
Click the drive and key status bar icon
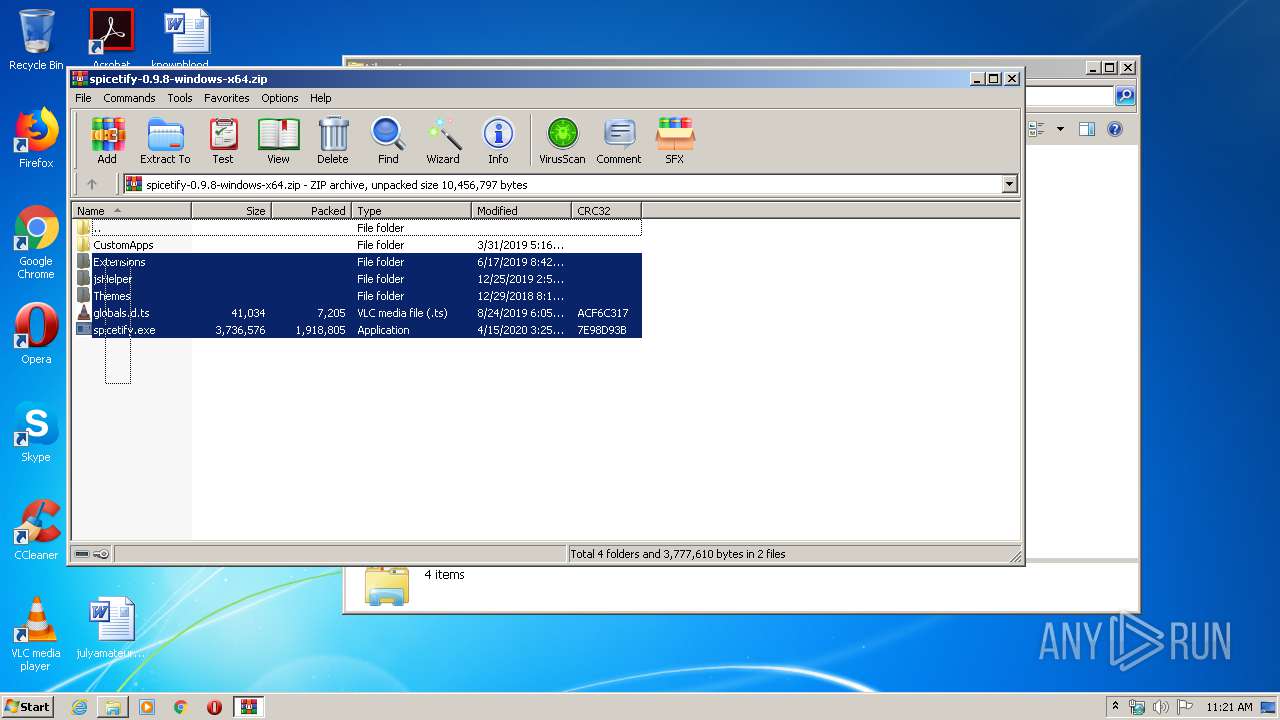(92, 554)
